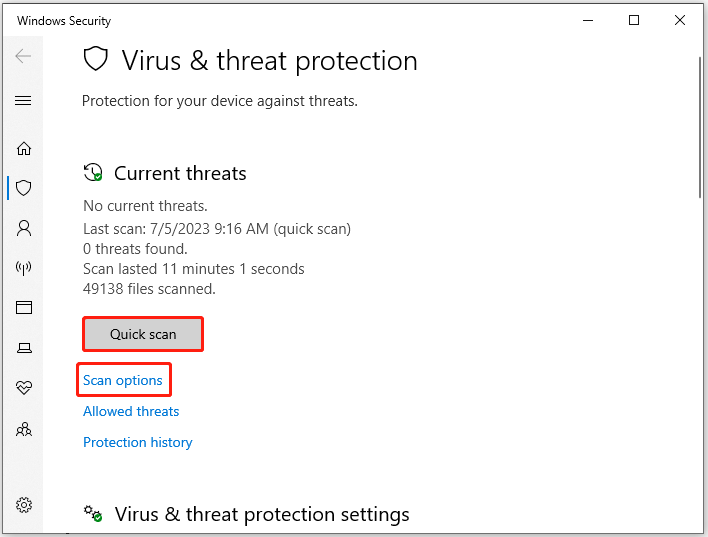Maximize the Windows Security window
708x537 pixels.
click(634, 20)
